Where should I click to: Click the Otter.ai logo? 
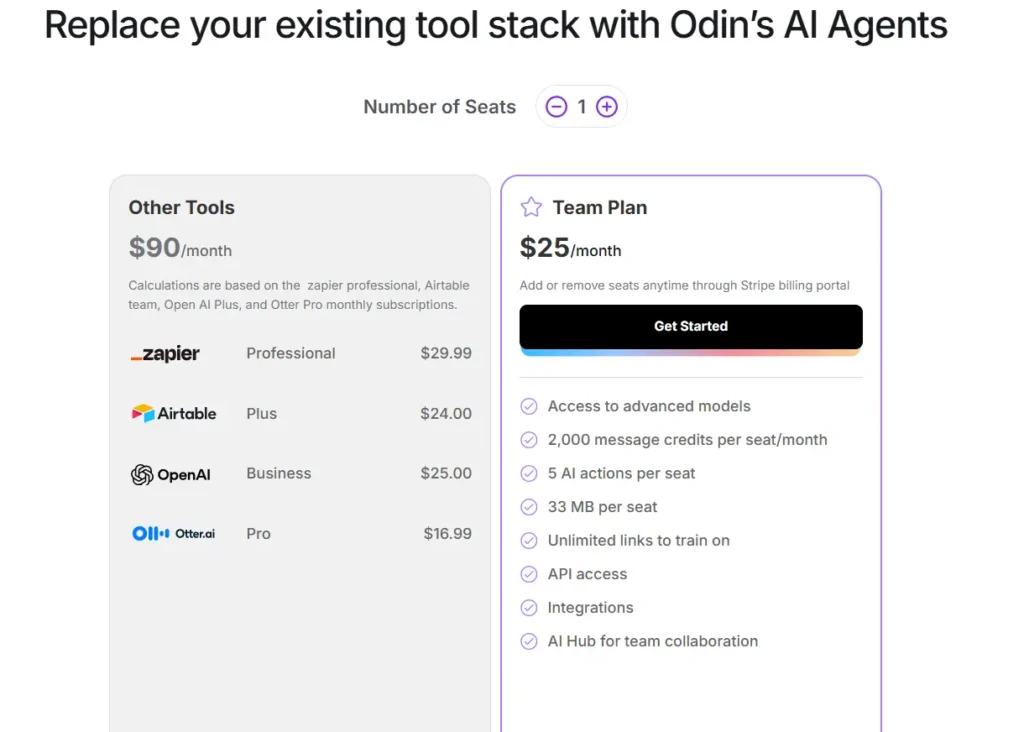pos(173,533)
